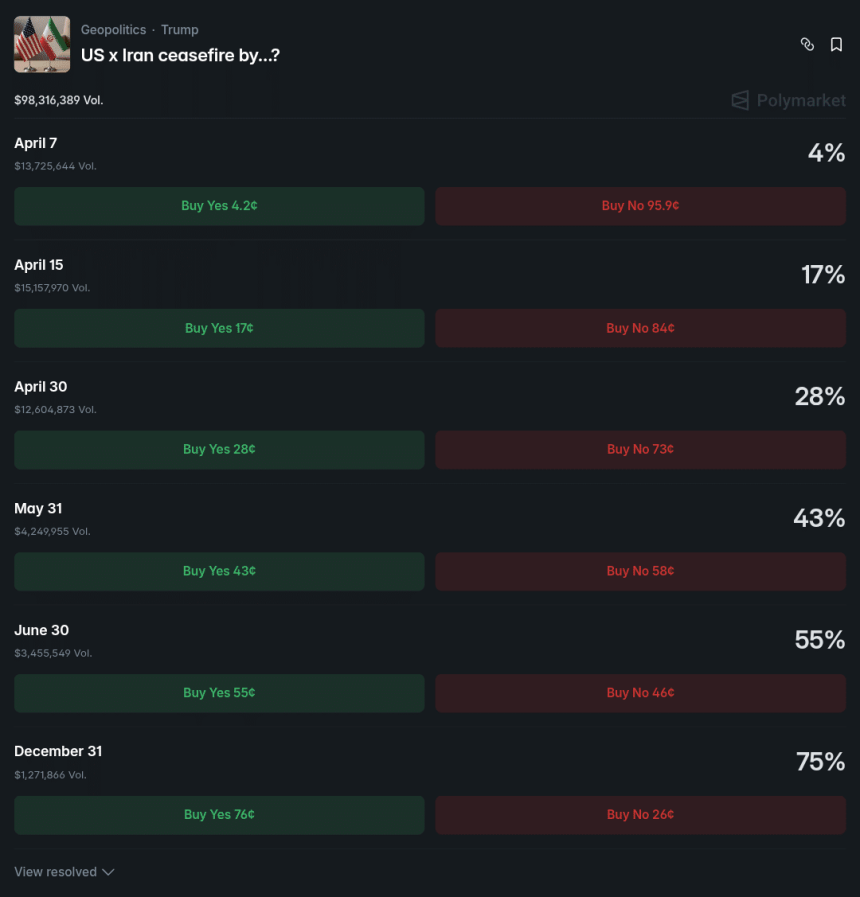Buy Yes at 4.2¢ for April 7
Image resolution: width=860 pixels, height=897 pixels.
click(219, 206)
